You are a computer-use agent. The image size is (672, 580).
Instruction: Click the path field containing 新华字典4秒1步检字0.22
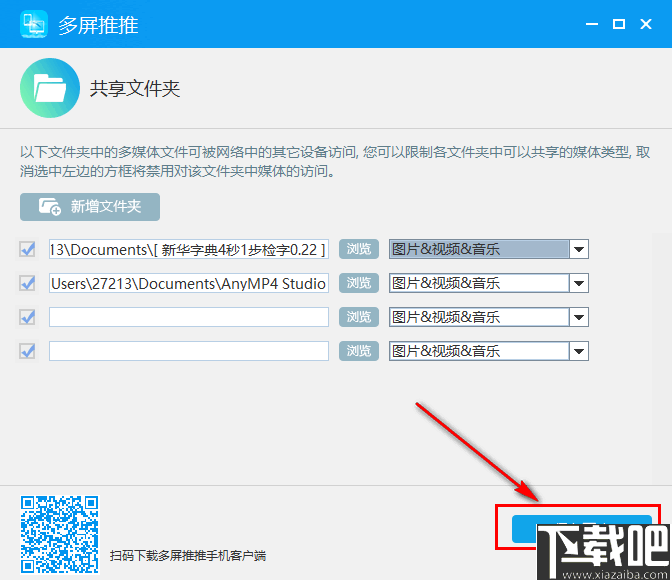point(189,249)
